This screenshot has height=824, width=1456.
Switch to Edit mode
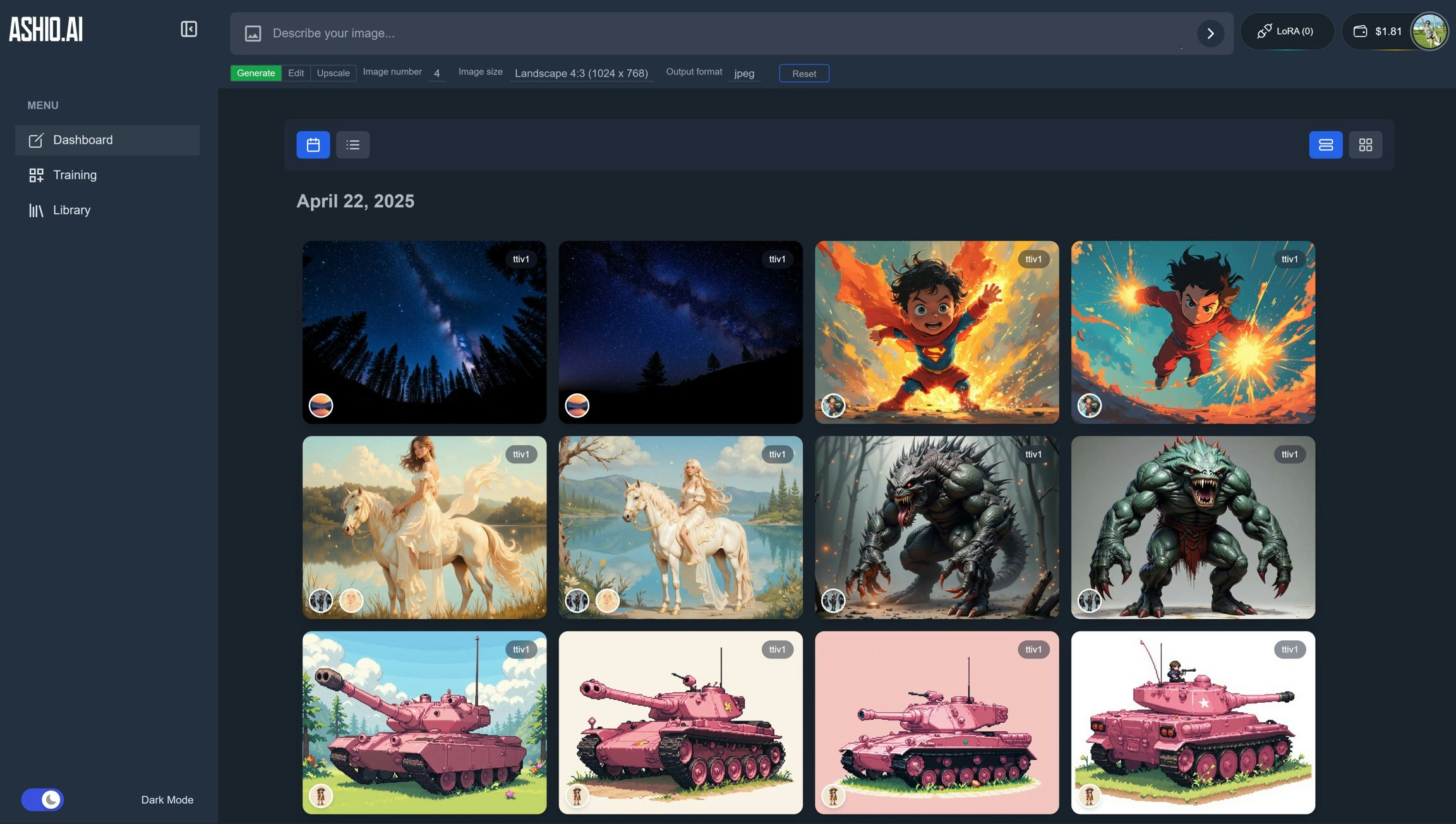[296, 73]
